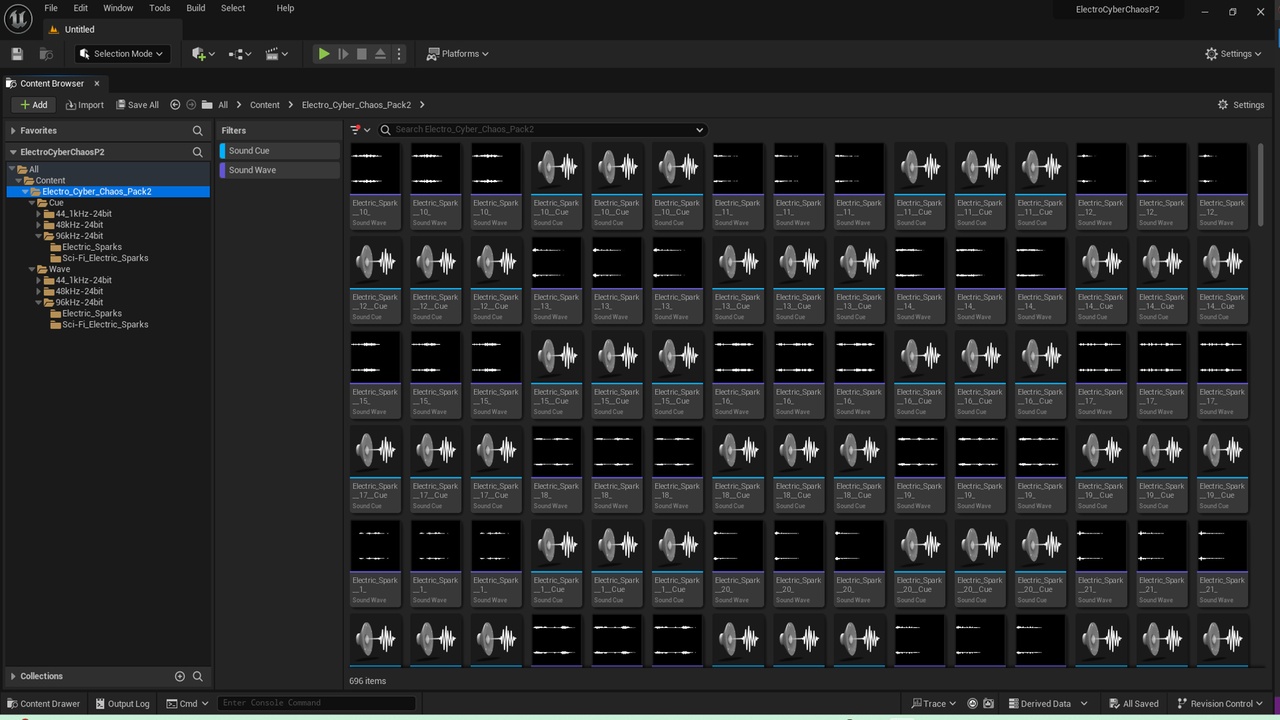The height and width of the screenshot is (720, 1280).
Task: Open the filter options dropdown icon
Action: (360, 130)
